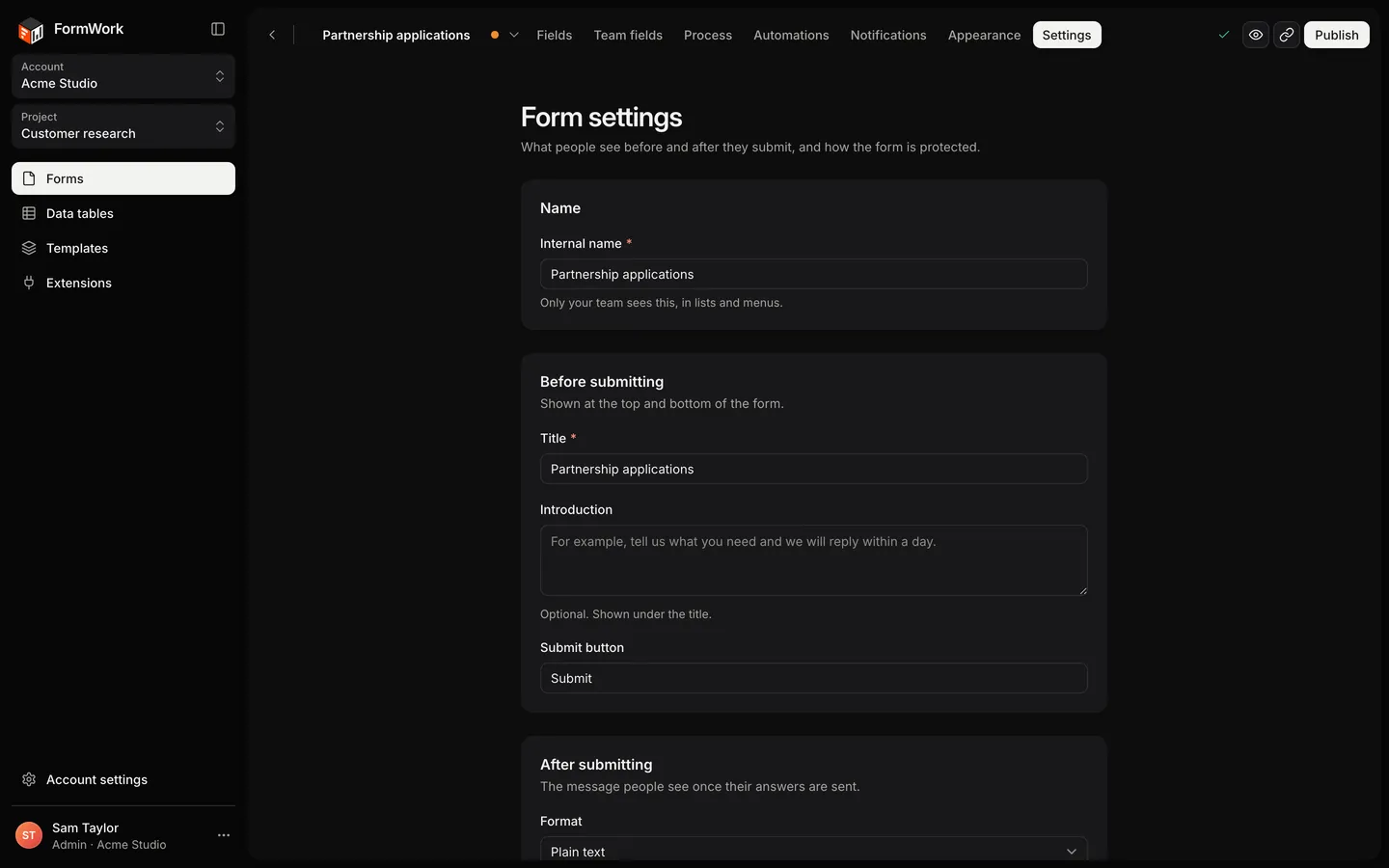Edit the Submit button label field
The height and width of the screenshot is (868, 1389).
(814, 678)
